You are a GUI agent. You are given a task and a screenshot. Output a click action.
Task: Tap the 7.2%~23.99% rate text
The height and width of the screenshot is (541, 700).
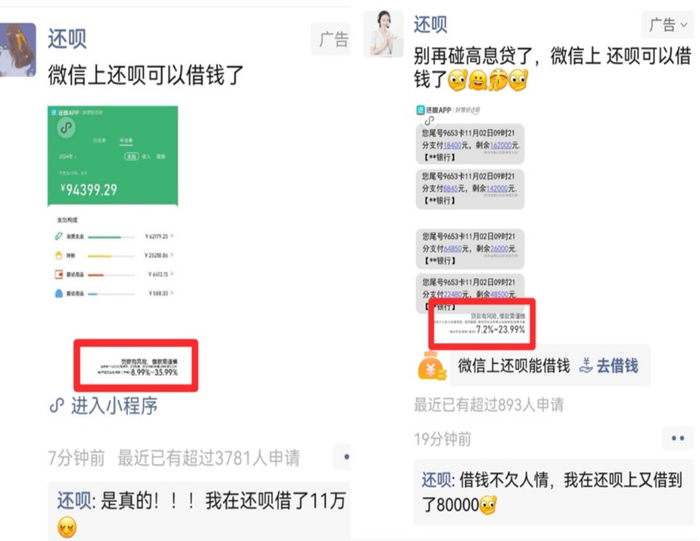[500, 329]
